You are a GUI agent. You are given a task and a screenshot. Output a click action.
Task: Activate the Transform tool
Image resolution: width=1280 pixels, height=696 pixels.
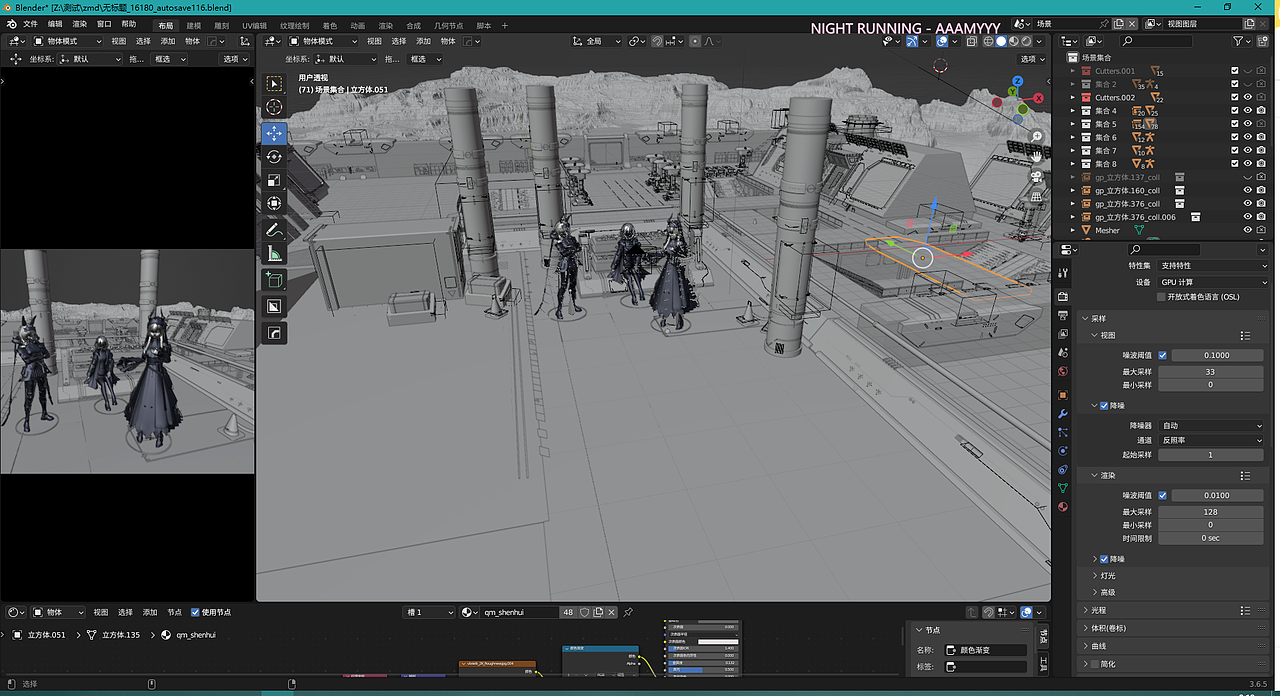coord(275,204)
